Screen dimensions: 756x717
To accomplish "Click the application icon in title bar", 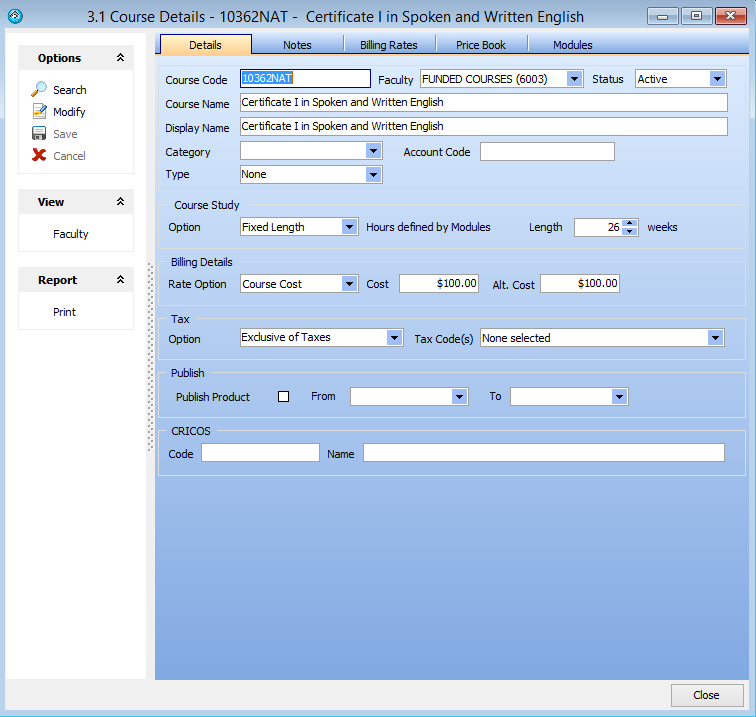I will pos(15,16).
